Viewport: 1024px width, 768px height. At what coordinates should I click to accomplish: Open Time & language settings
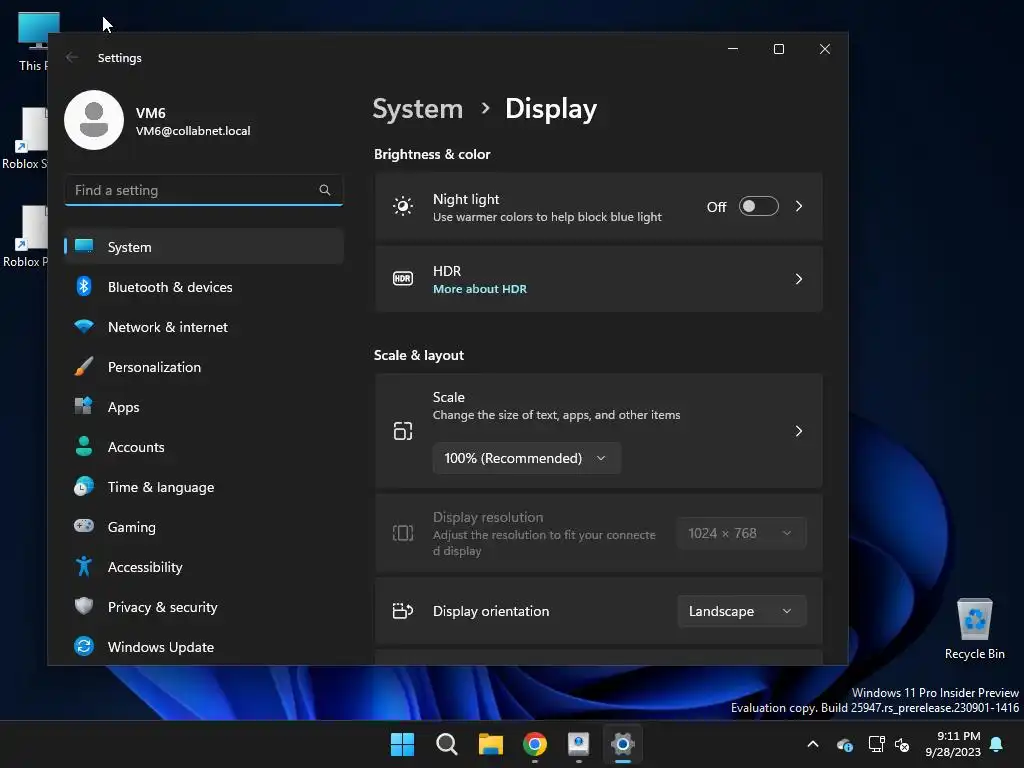[204, 486]
